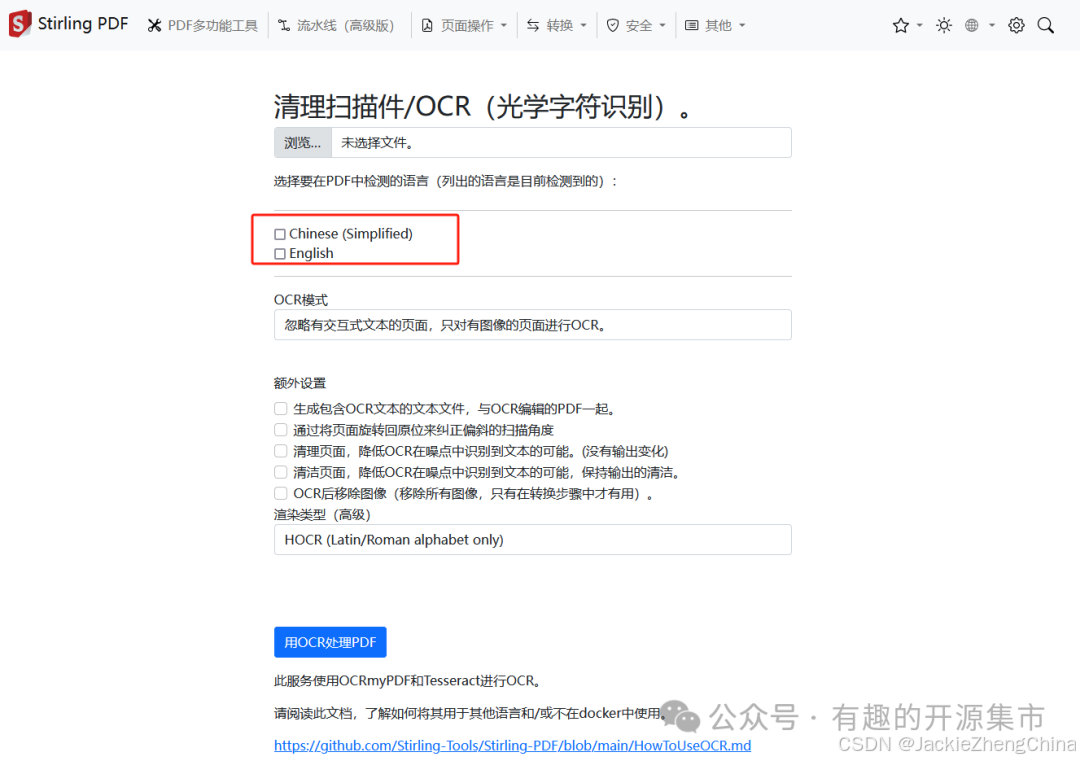The image size is (1080, 761).
Task: Check 生成包含OCR文本的文本文件 option
Action: 280,408
